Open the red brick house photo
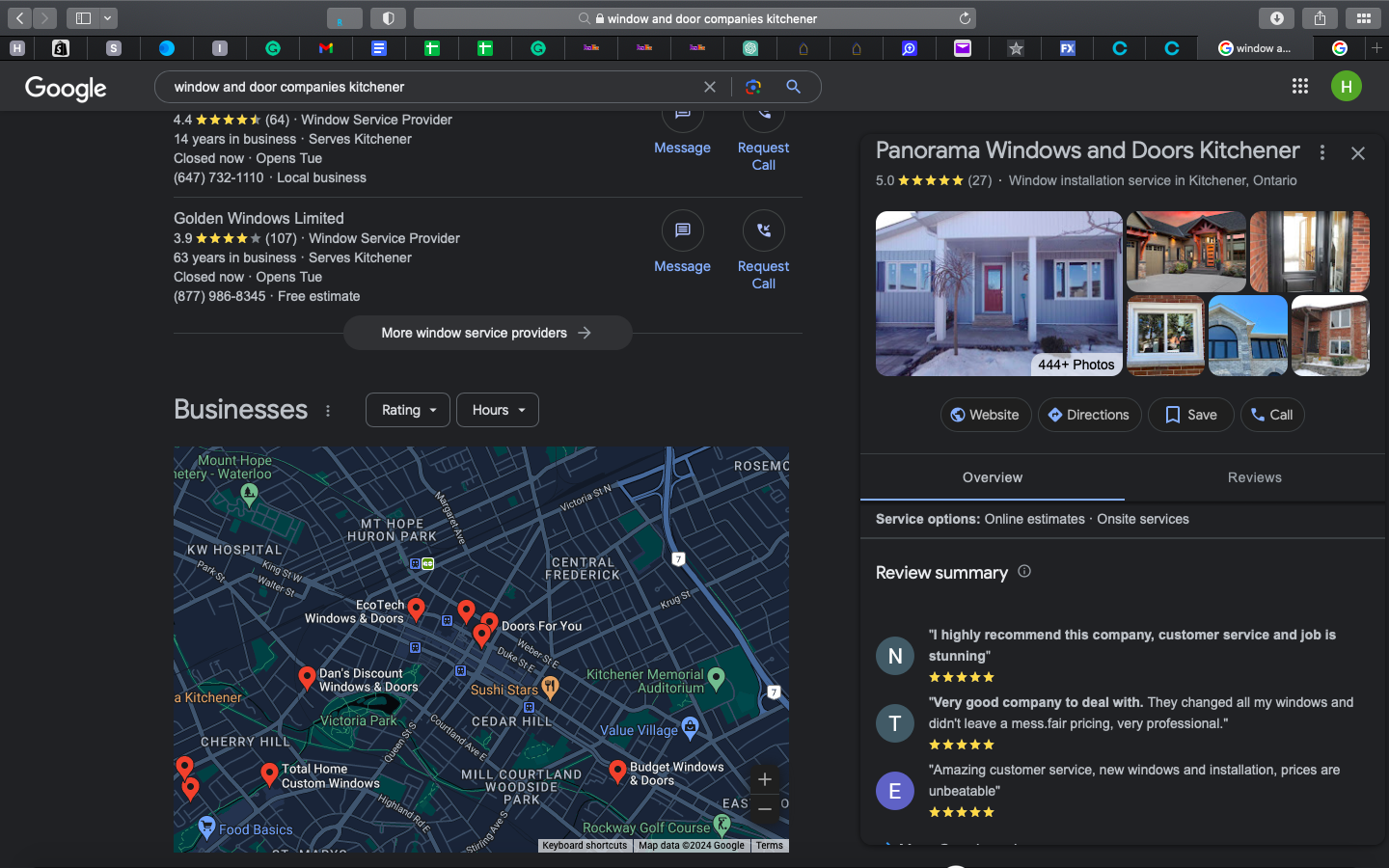This screenshot has width=1389, height=868. (1330, 336)
